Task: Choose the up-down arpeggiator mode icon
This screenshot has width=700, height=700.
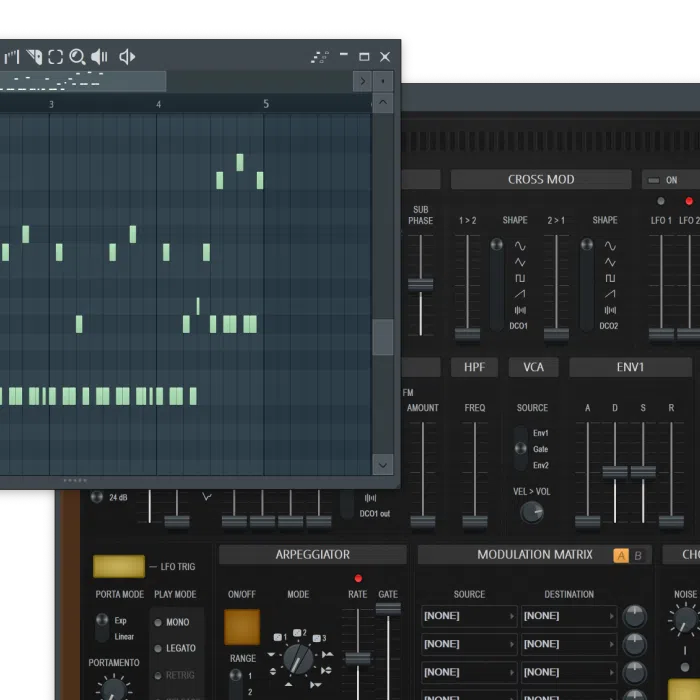Action: pos(273,671)
